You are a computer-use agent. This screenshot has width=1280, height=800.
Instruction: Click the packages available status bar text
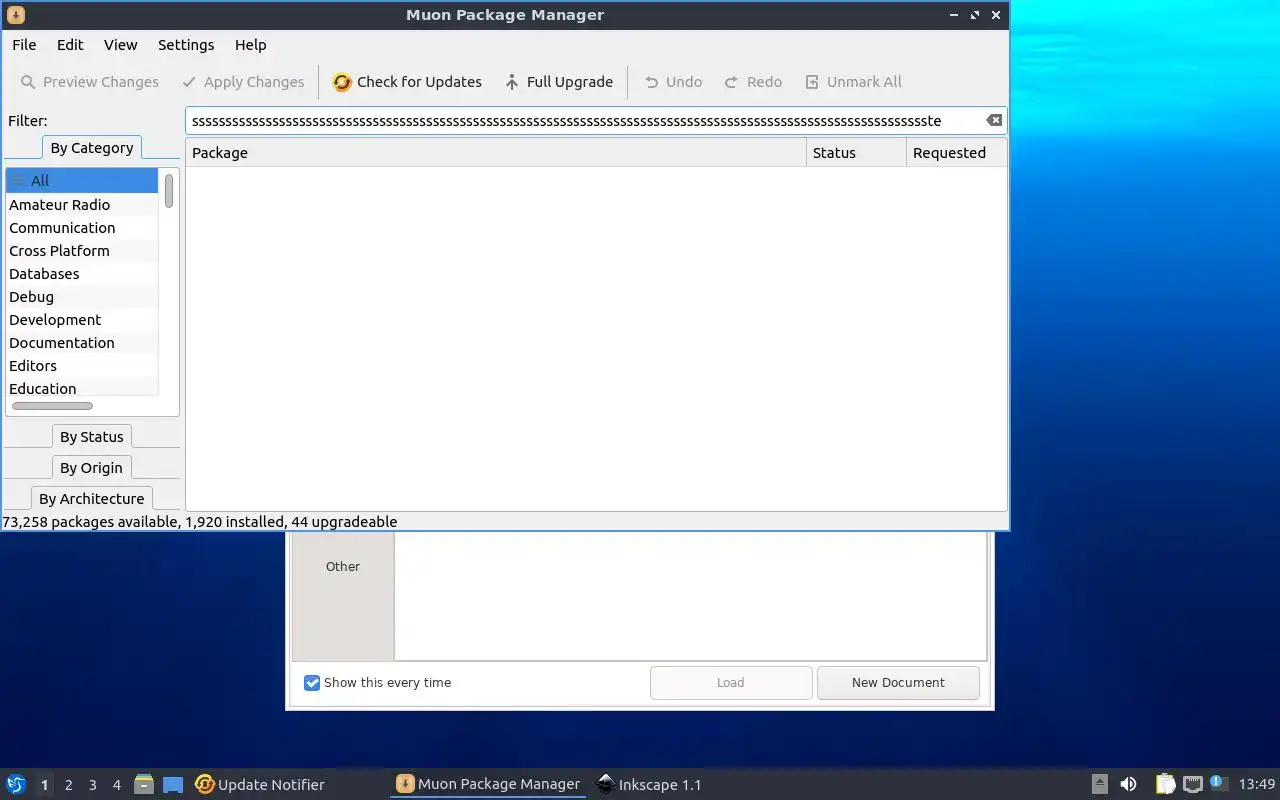coord(199,522)
